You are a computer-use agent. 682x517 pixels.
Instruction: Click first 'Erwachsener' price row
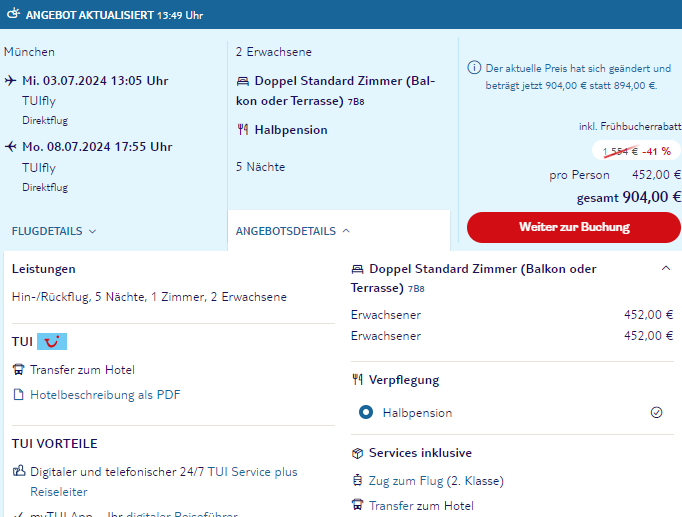512,315
